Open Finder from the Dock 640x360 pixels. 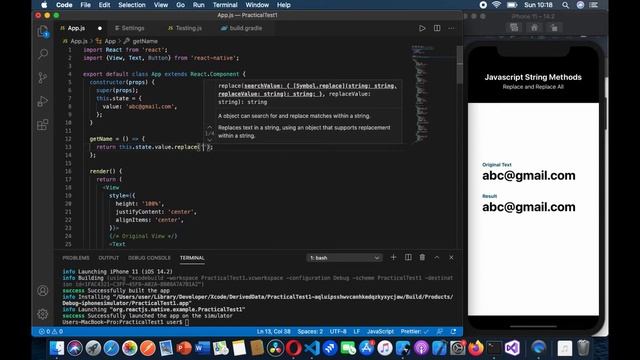57,348
